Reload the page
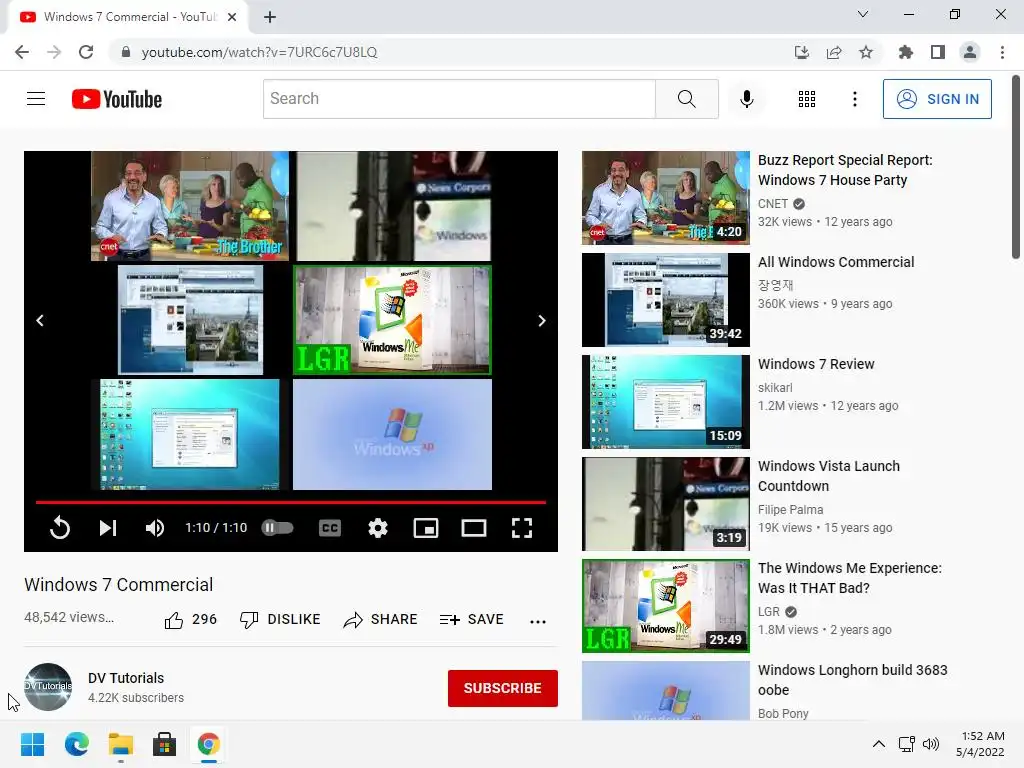 click(x=86, y=52)
